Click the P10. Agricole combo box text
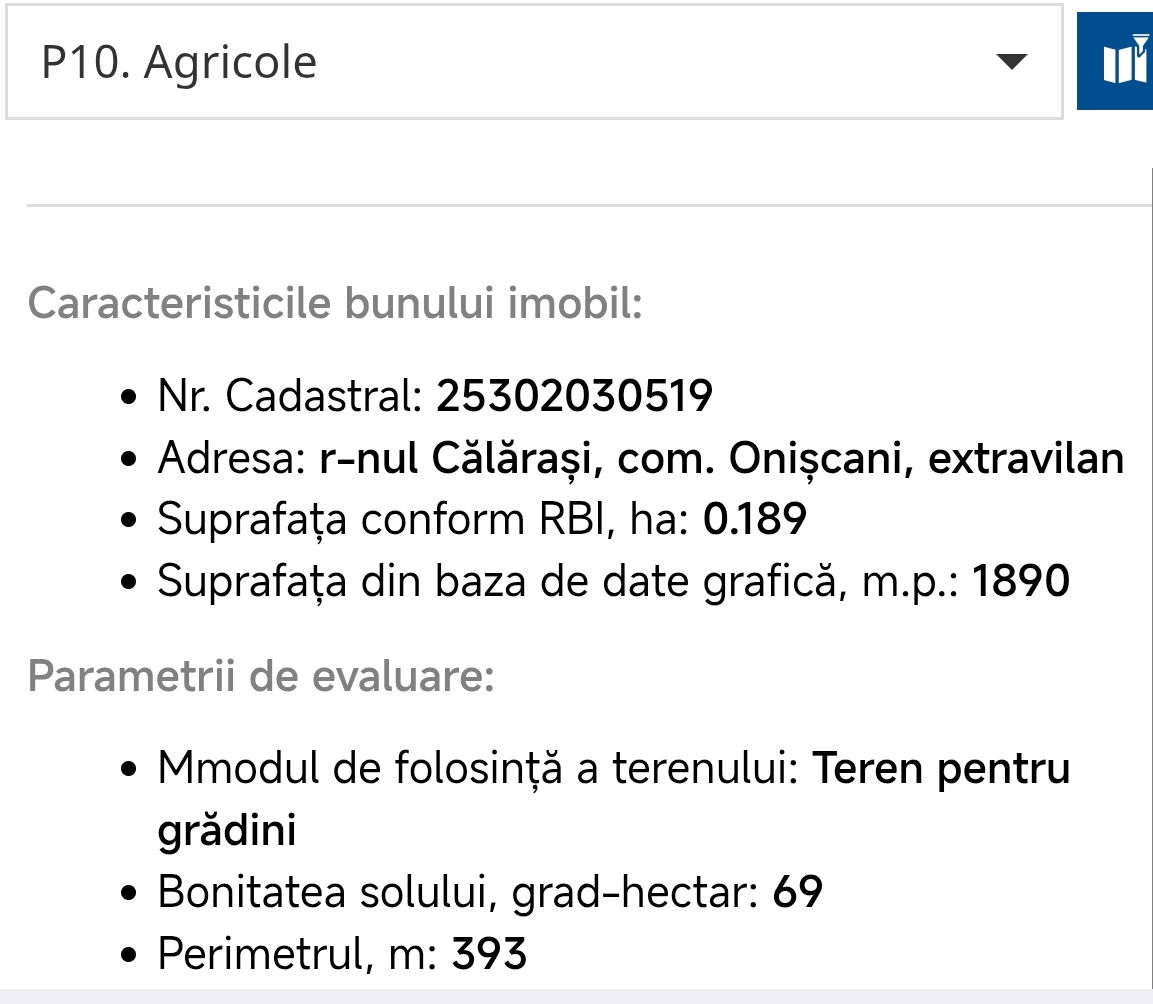The height and width of the screenshot is (1004, 1153). point(179,62)
